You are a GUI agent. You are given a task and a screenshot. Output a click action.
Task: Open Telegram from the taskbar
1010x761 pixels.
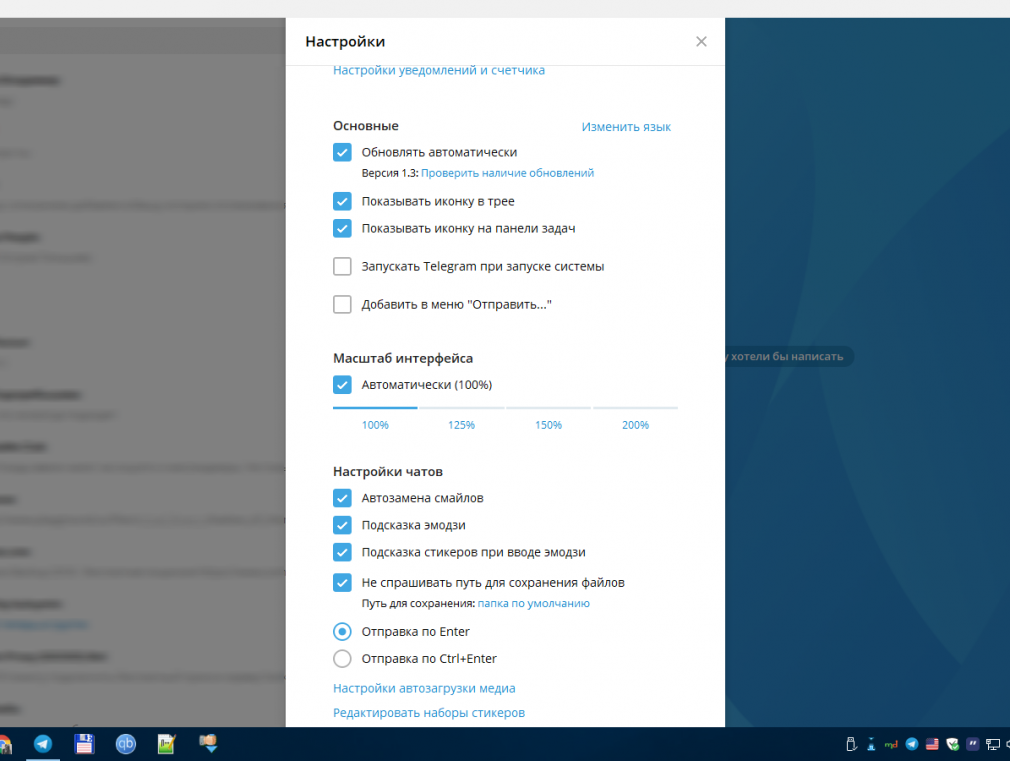click(43, 744)
